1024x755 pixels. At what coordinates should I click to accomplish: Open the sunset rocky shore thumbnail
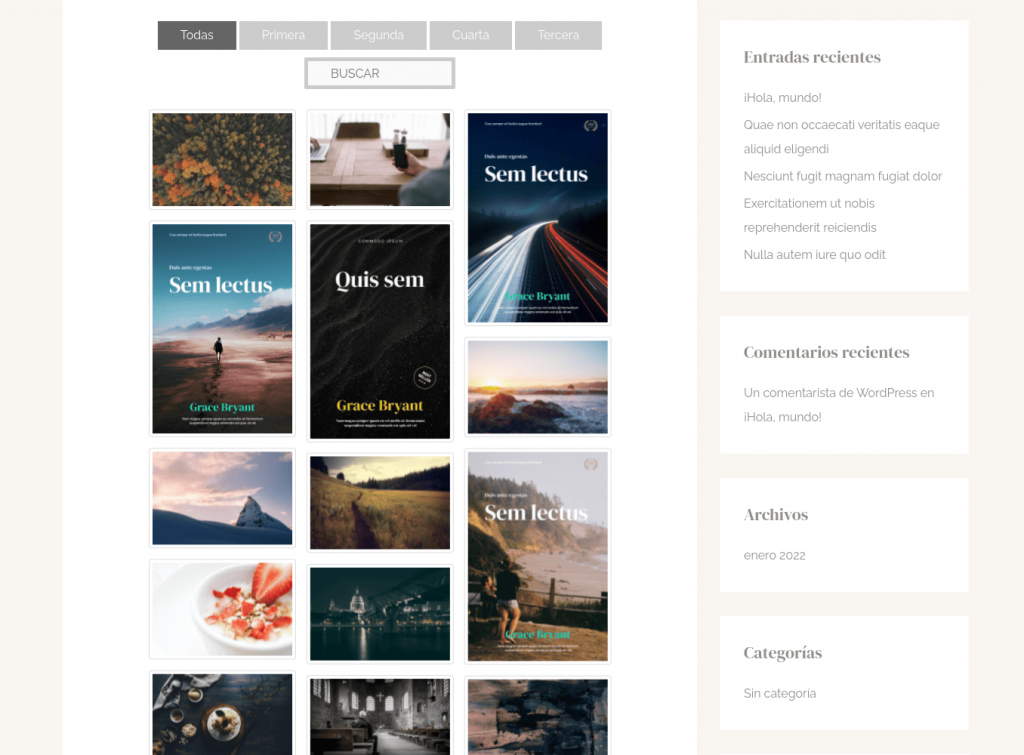pyautogui.click(x=537, y=387)
